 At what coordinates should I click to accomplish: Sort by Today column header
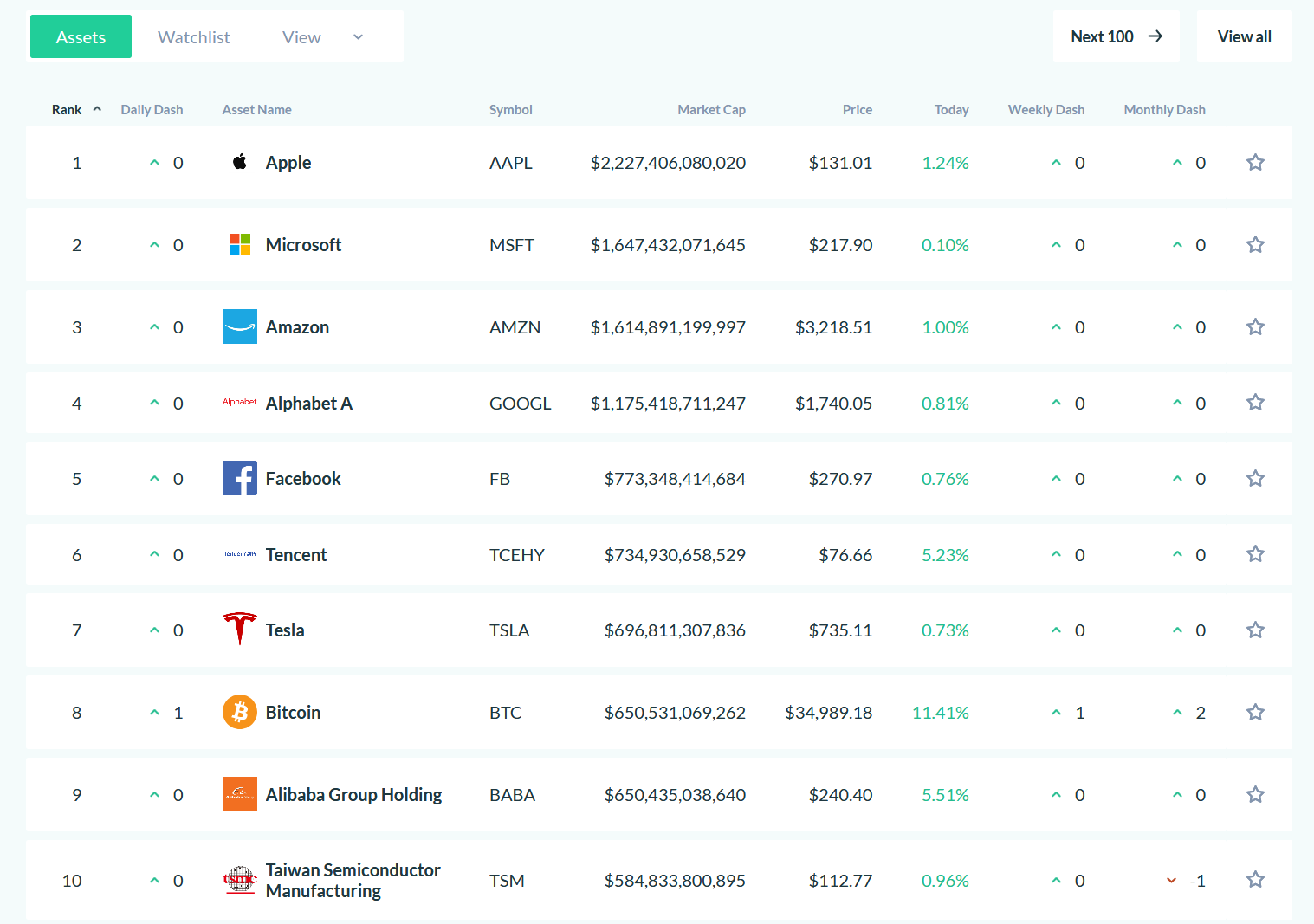pyautogui.click(x=951, y=110)
